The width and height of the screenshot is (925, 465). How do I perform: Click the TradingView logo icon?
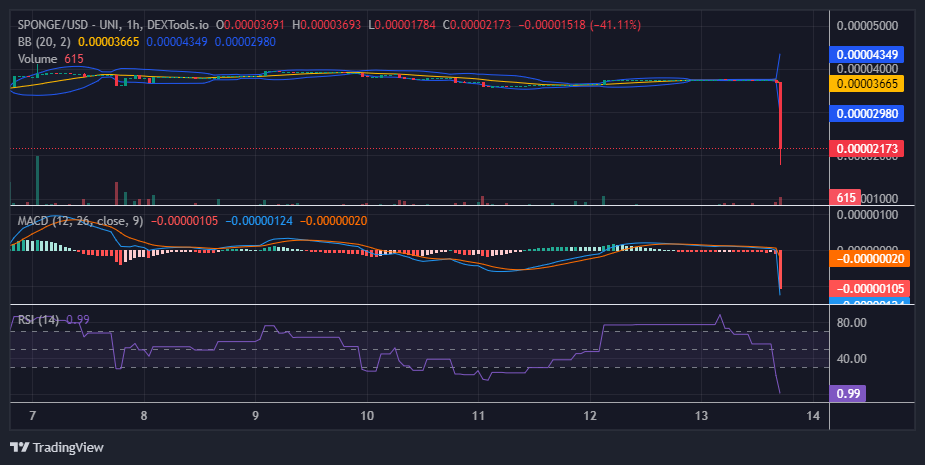pyautogui.click(x=19, y=447)
